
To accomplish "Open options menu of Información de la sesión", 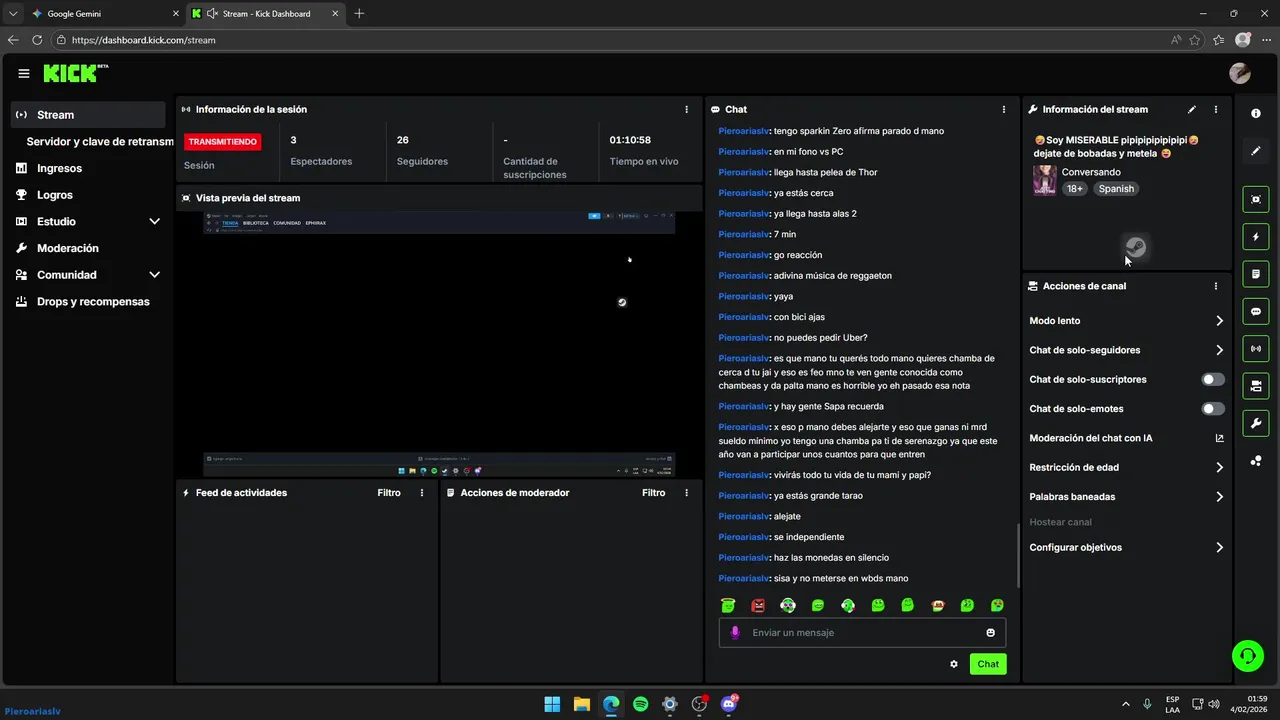I will (x=686, y=109).
